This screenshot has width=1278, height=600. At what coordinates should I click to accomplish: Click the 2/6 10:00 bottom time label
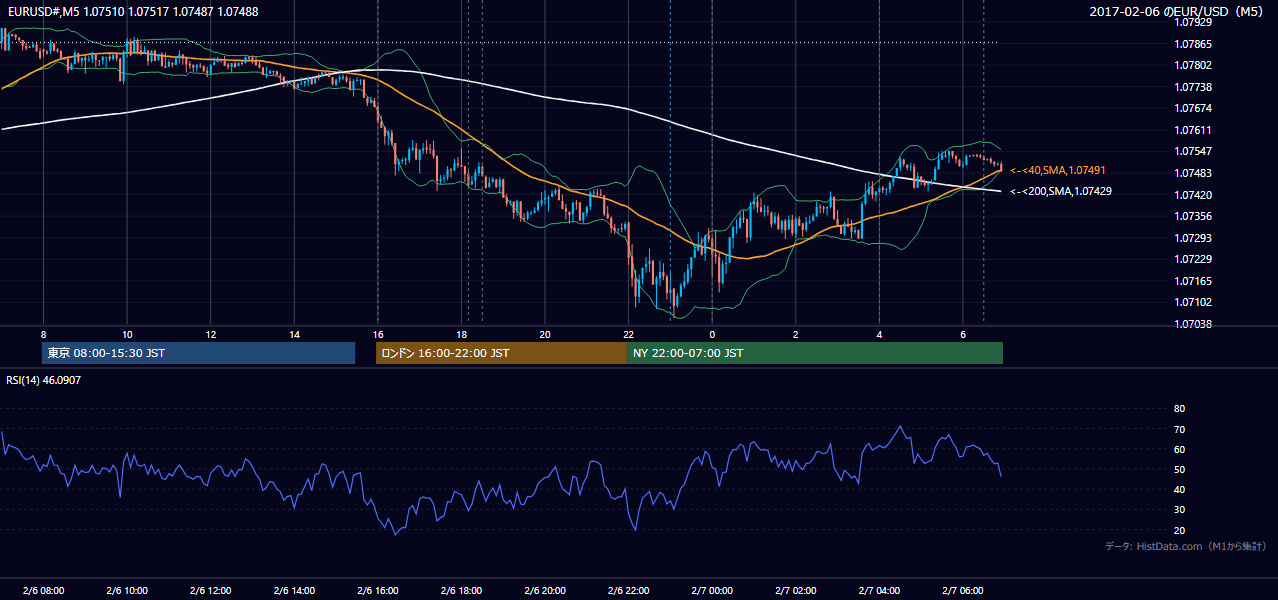click(127, 591)
